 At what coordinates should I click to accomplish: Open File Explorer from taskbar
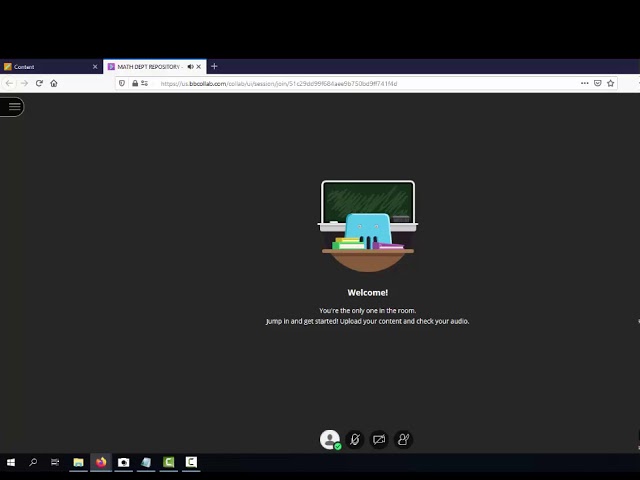[x=78, y=462]
